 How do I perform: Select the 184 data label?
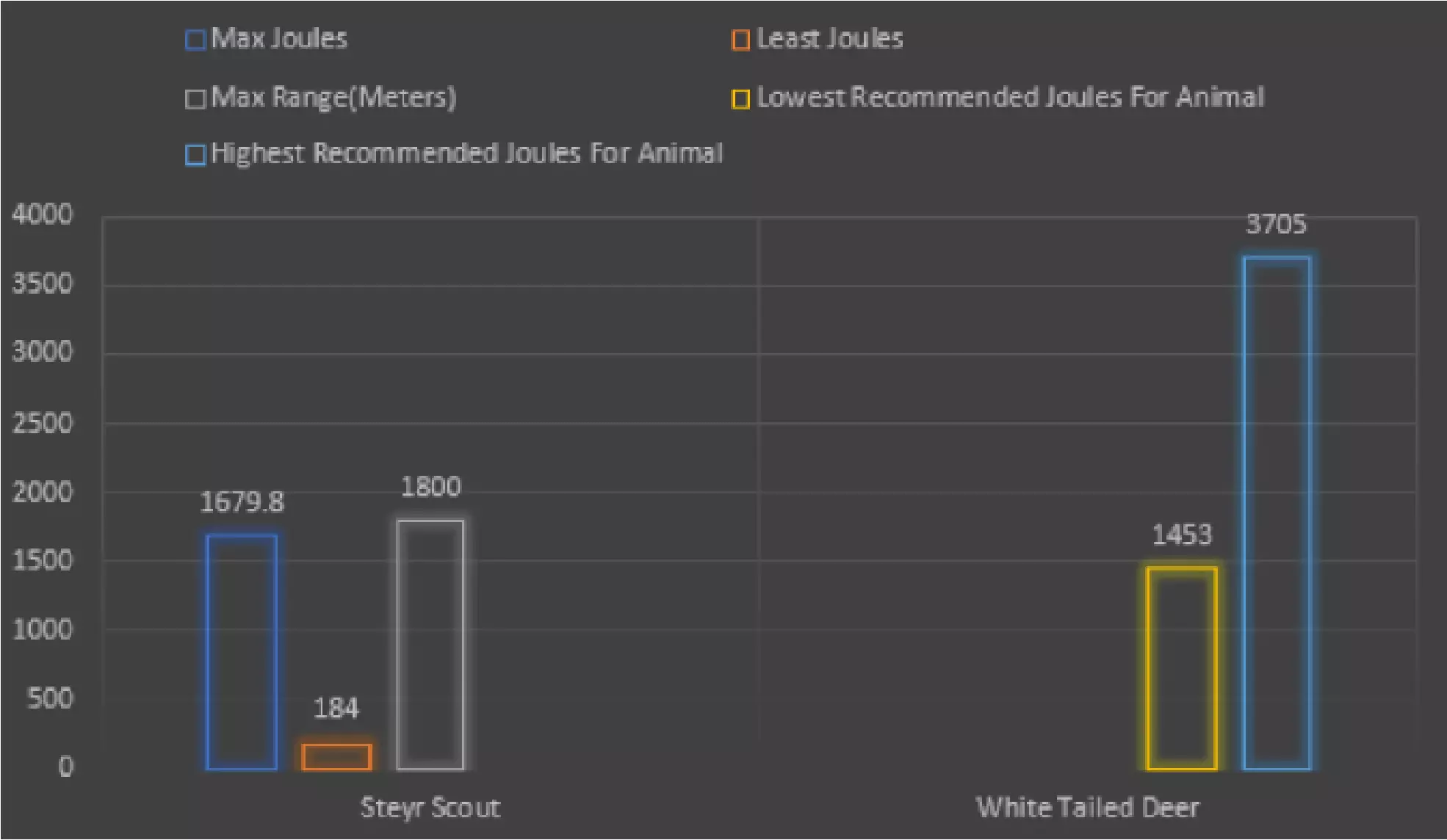pyautogui.click(x=336, y=709)
